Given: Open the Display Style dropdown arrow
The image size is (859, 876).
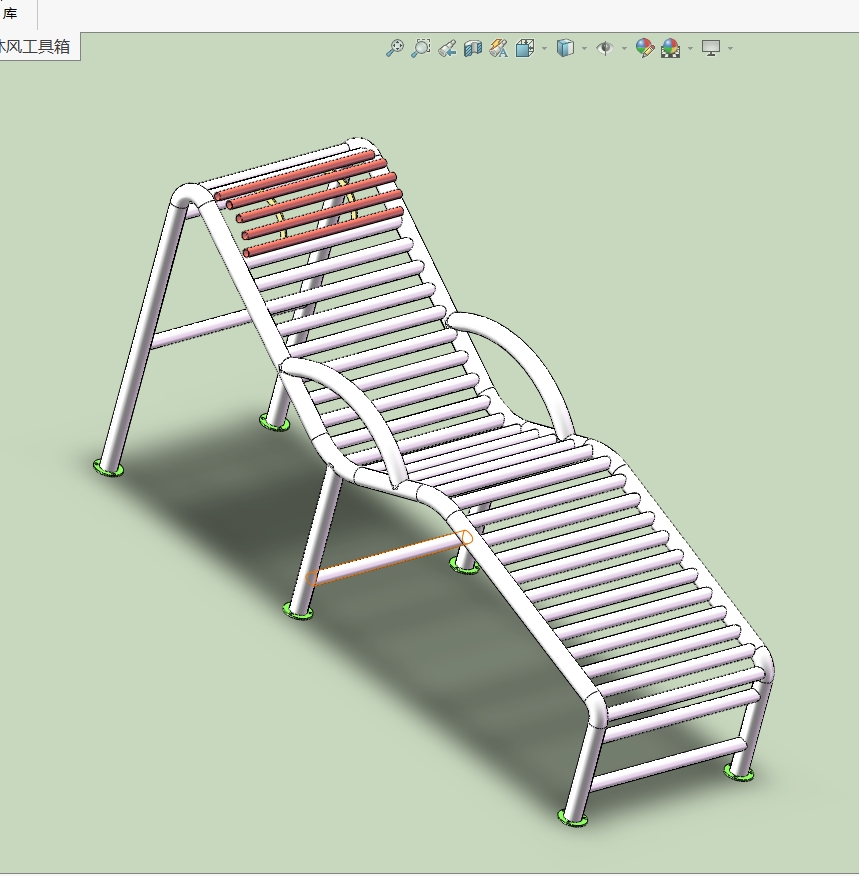Looking at the screenshot, I should tap(584, 49).
